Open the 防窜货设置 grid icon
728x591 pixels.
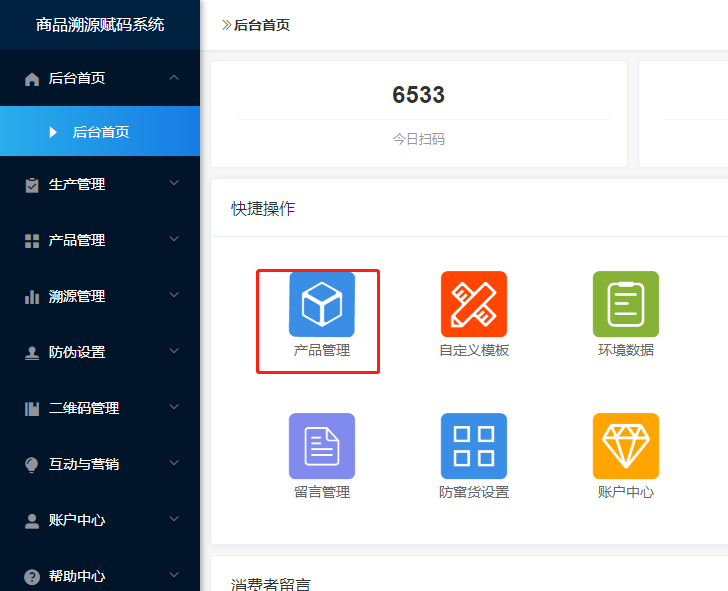coord(473,446)
